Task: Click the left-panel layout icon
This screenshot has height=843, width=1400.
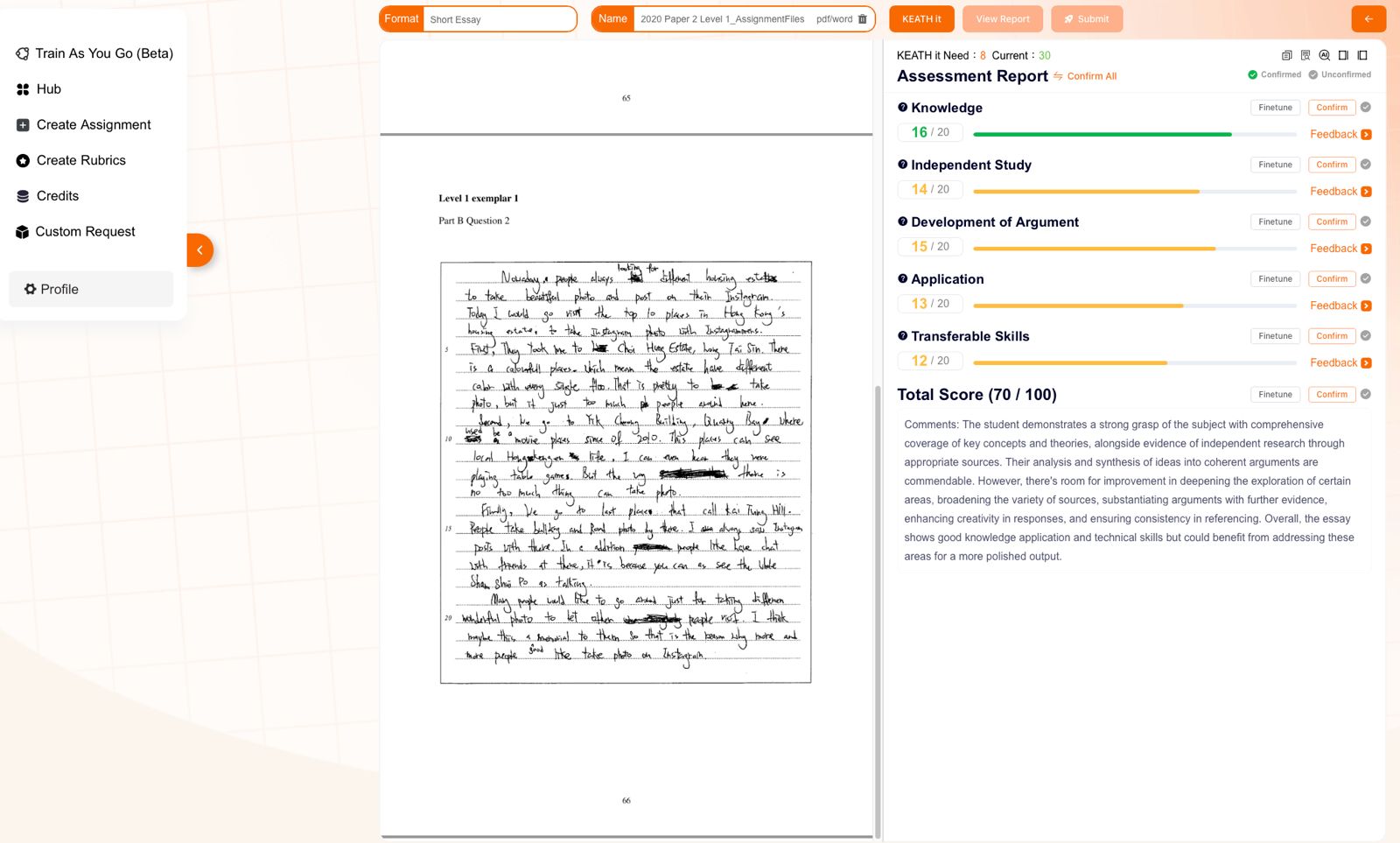Action: 1362,55
